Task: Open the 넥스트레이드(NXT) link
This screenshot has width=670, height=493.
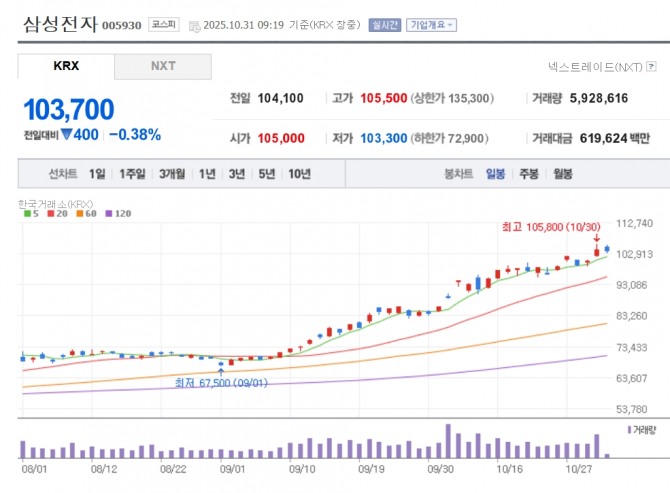Action: [x=594, y=68]
